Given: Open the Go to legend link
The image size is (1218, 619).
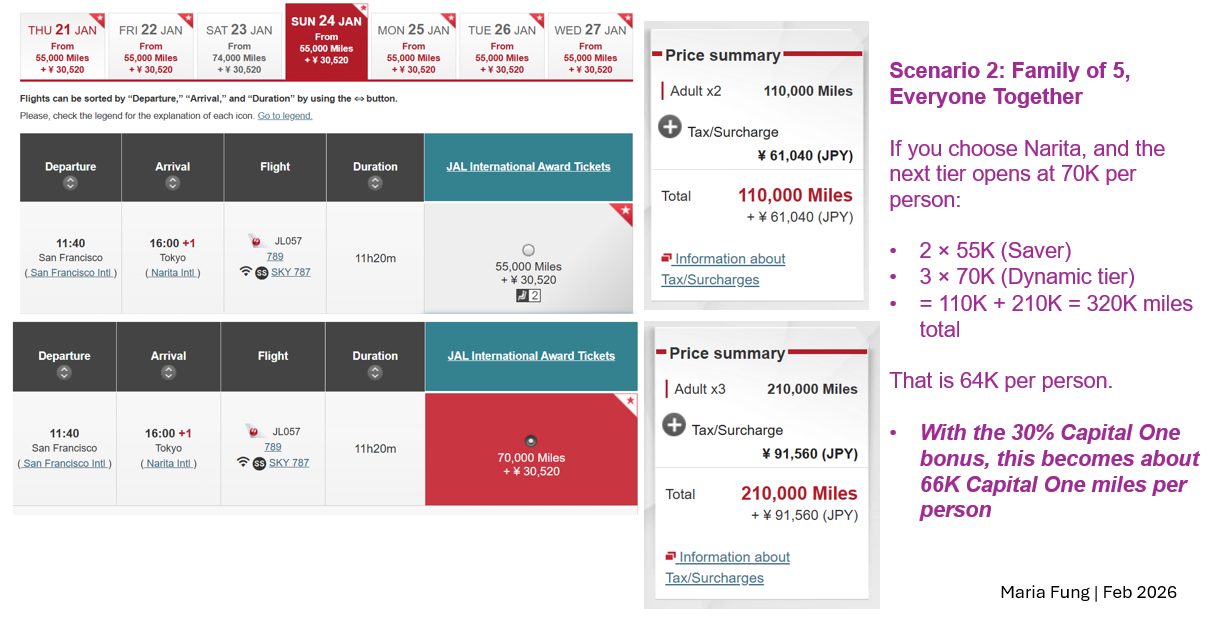Looking at the screenshot, I should pyautogui.click(x=285, y=116).
